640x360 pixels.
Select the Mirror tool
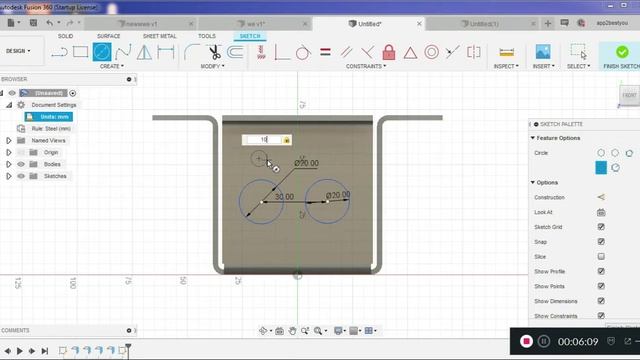144,52
